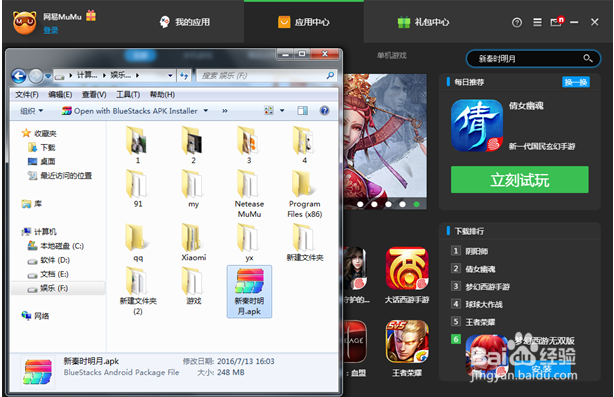Click the change view icon in Explorer

(269, 110)
